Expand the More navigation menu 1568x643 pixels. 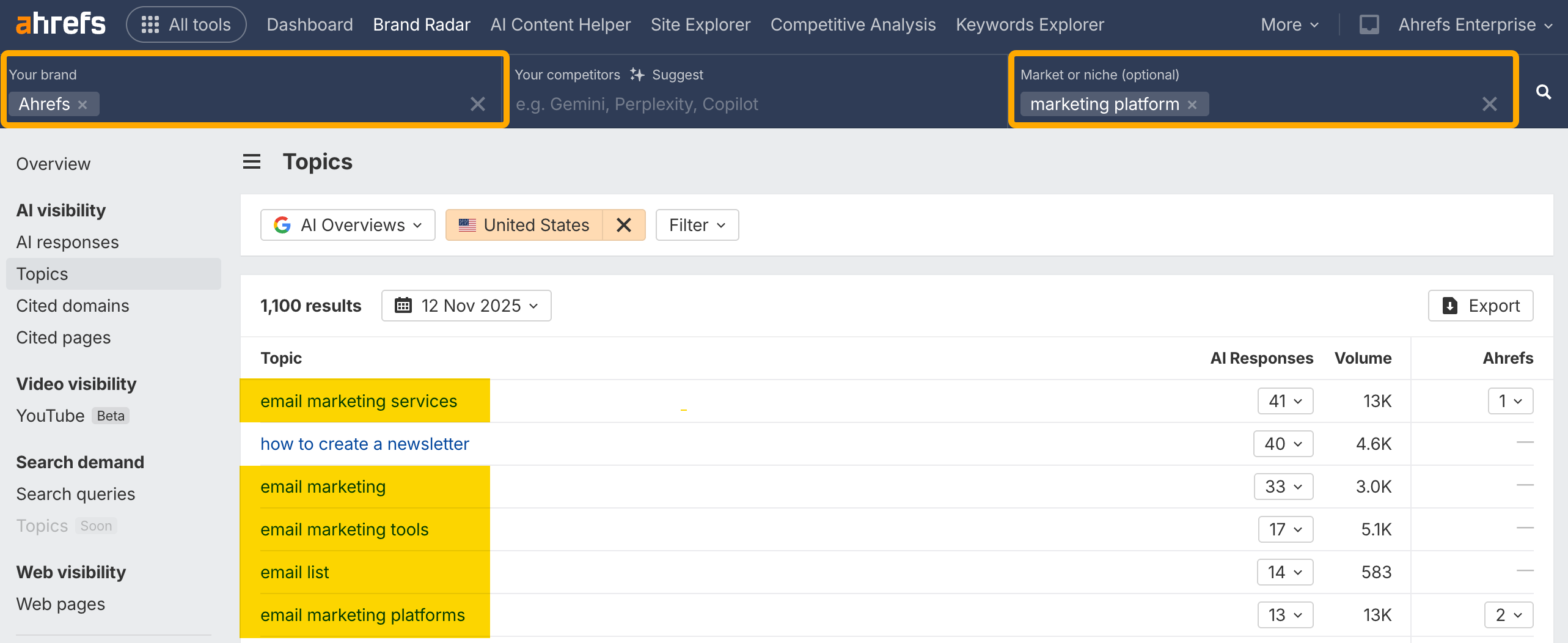[x=1289, y=24]
